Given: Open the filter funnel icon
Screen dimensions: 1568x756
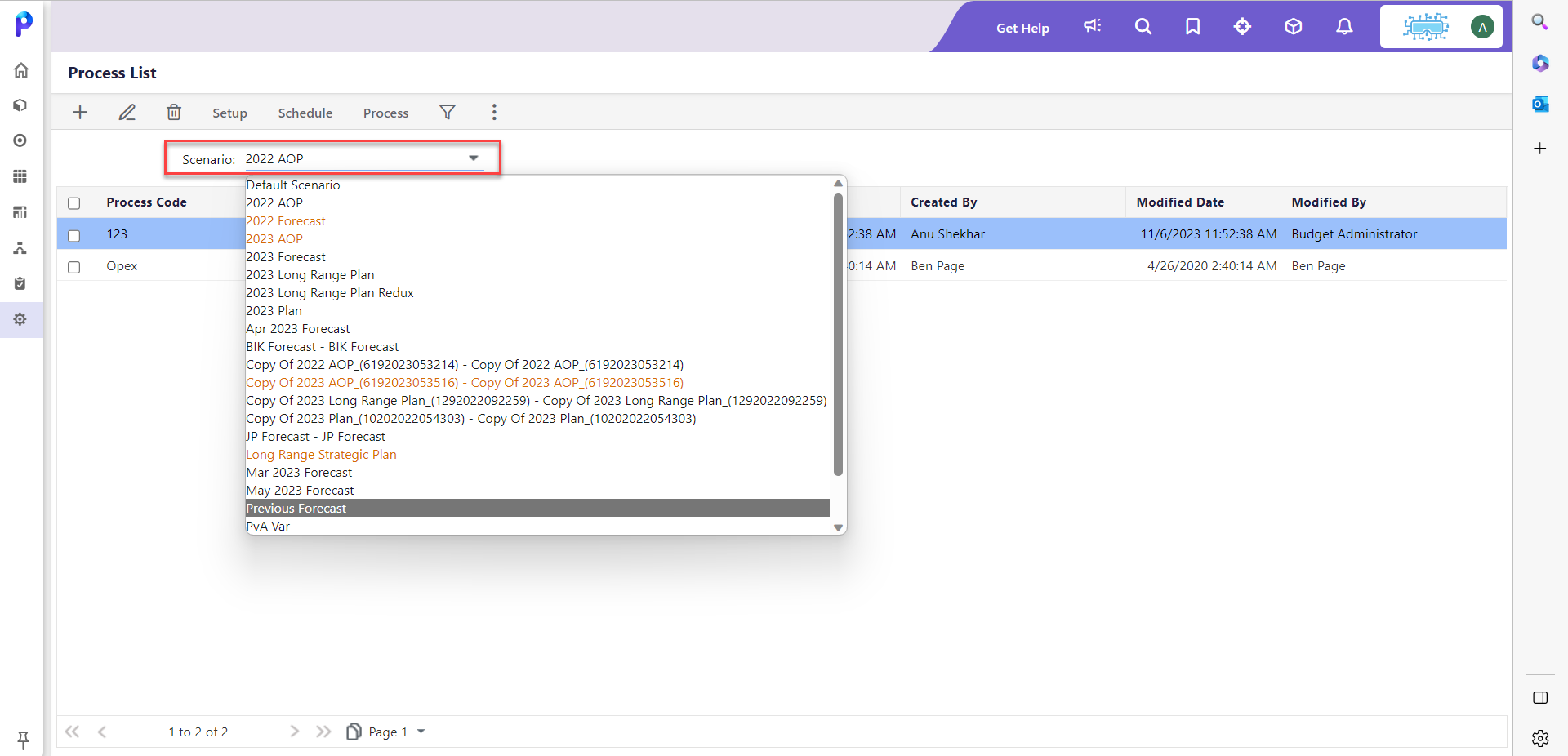Looking at the screenshot, I should pos(448,113).
